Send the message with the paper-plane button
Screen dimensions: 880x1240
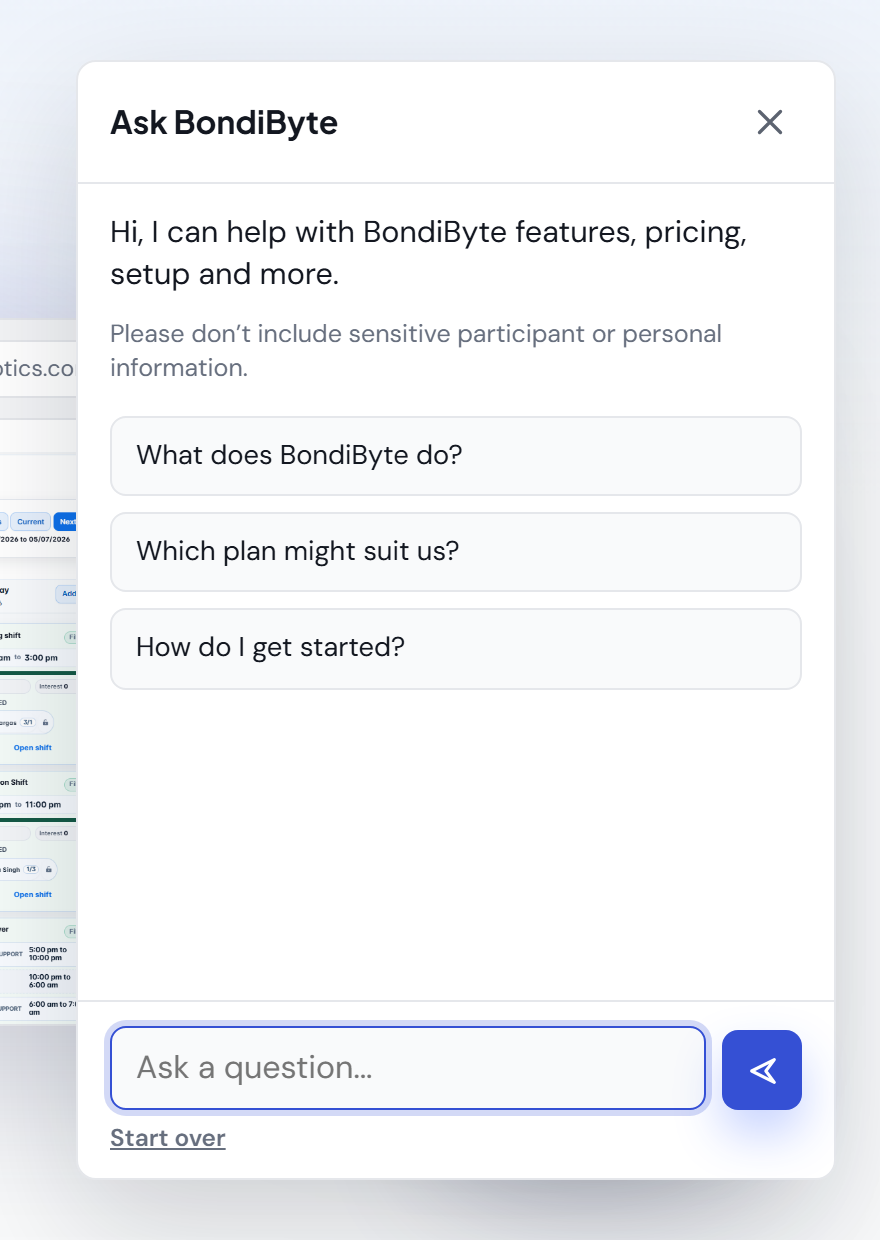762,1070
